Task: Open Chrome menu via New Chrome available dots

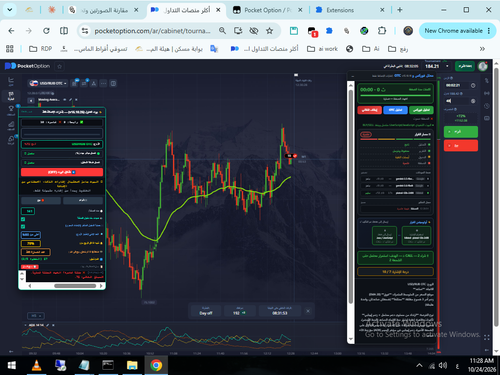Action: pyautogui.click(x=489, y=31)
